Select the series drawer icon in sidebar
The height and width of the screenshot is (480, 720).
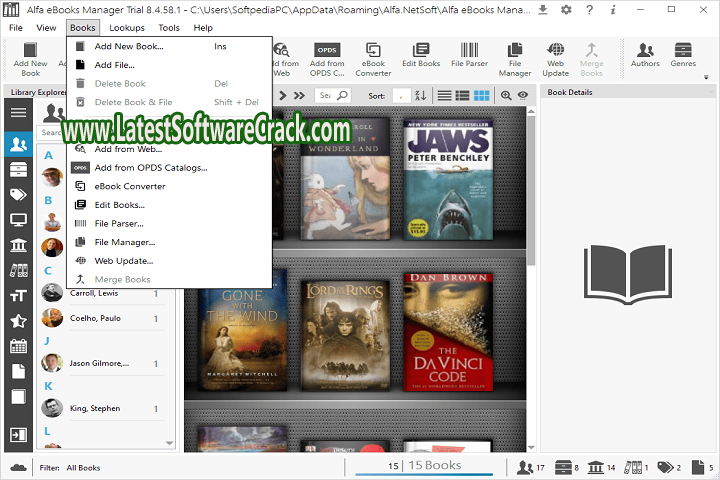click(18, 169)
